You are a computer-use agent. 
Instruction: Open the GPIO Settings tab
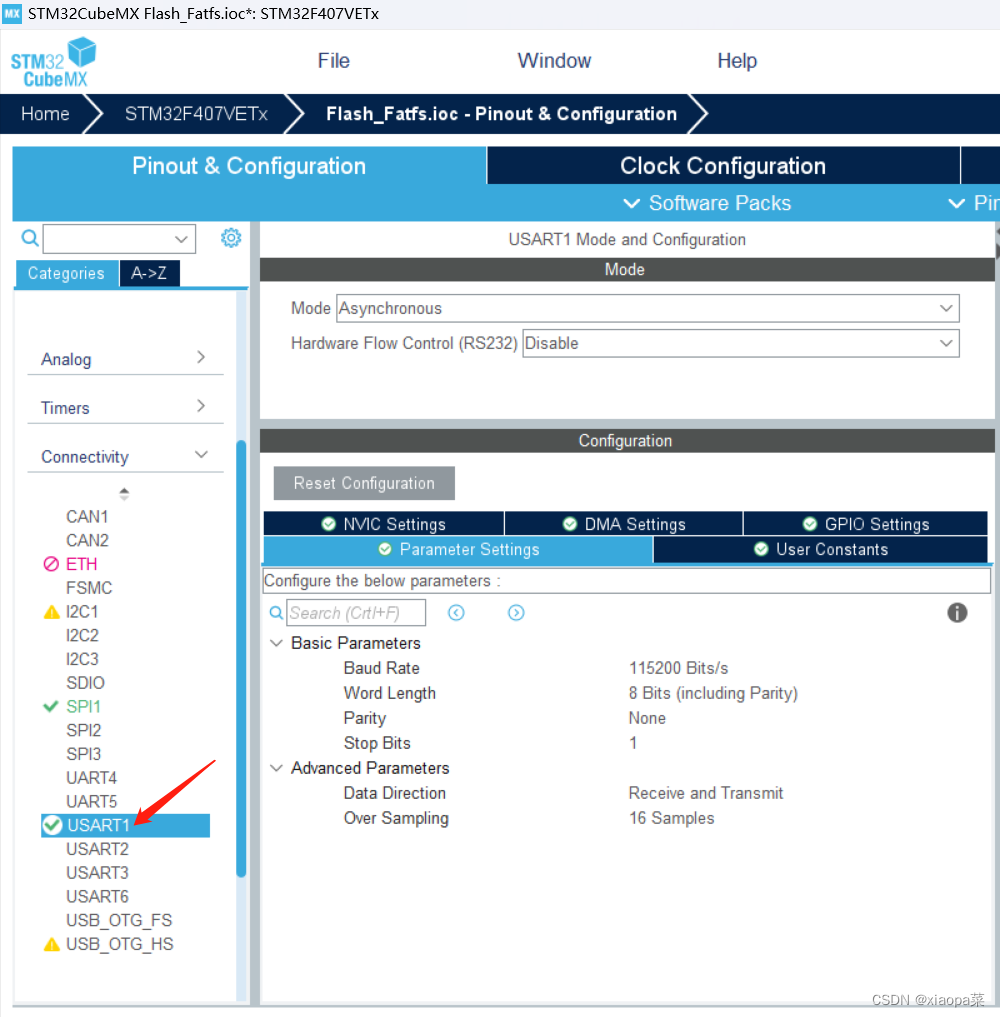point(866,524)
